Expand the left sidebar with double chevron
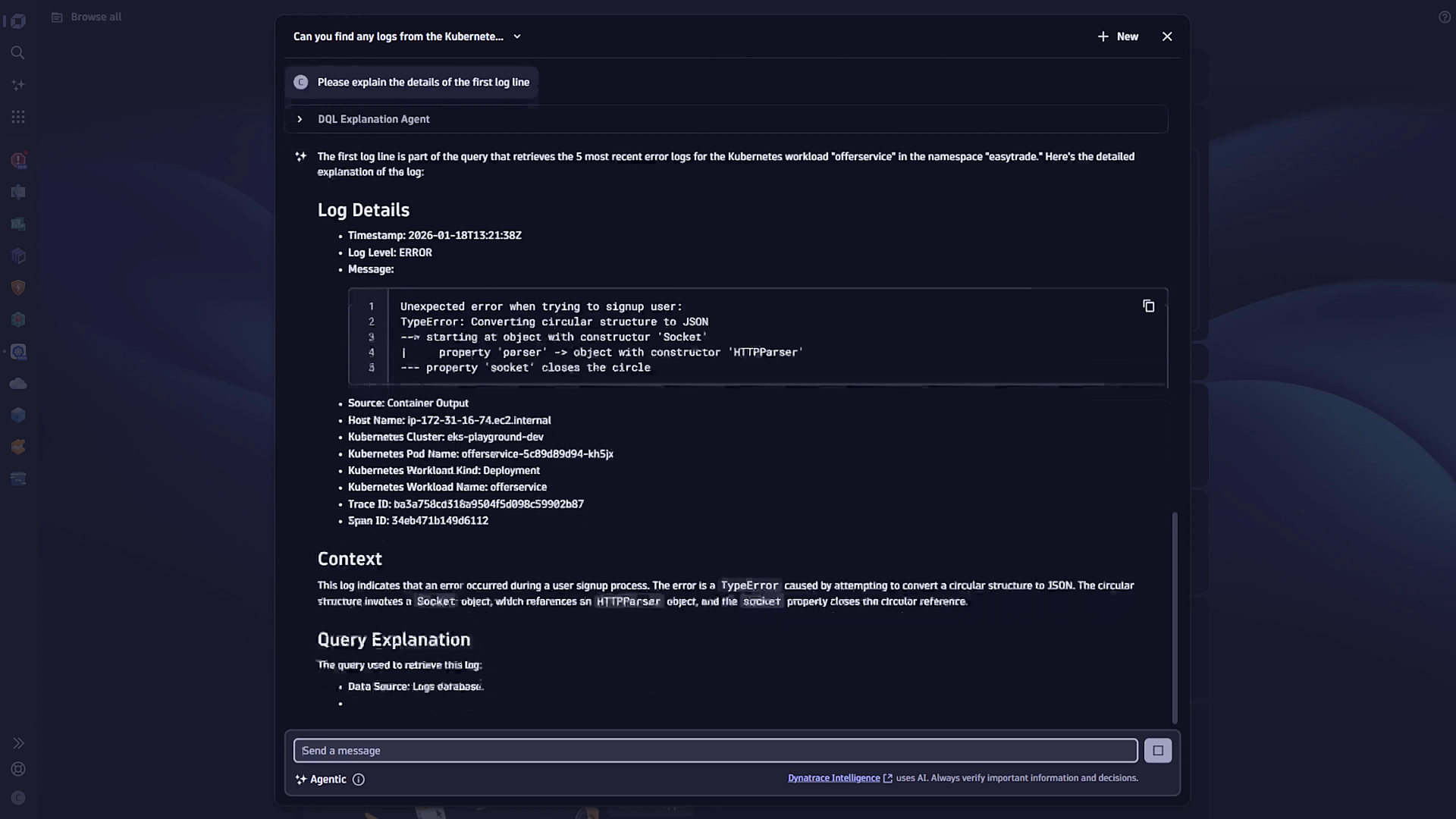 pyautogui.click(x=18, y=743)
